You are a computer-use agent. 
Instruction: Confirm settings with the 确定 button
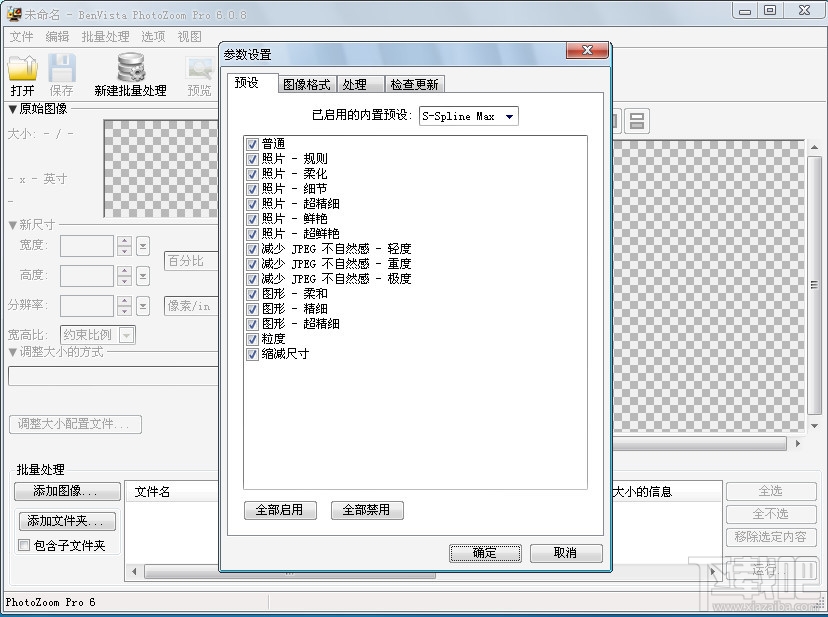coord(485,553)
